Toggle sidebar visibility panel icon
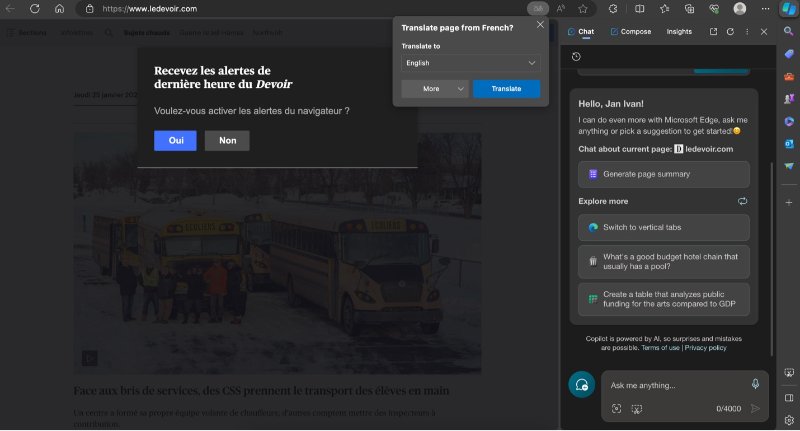This screenshot has height=431, width=800. (789, 398)
